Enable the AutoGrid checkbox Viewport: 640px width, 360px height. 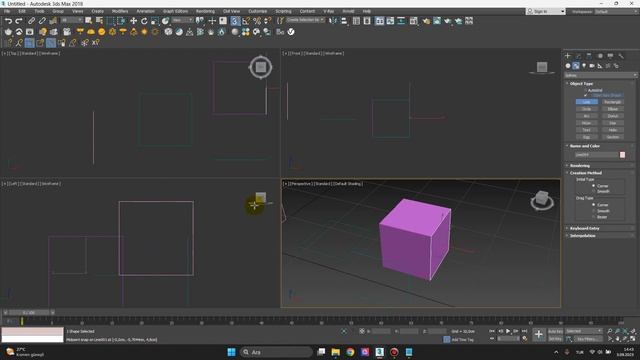pos(585,90)
